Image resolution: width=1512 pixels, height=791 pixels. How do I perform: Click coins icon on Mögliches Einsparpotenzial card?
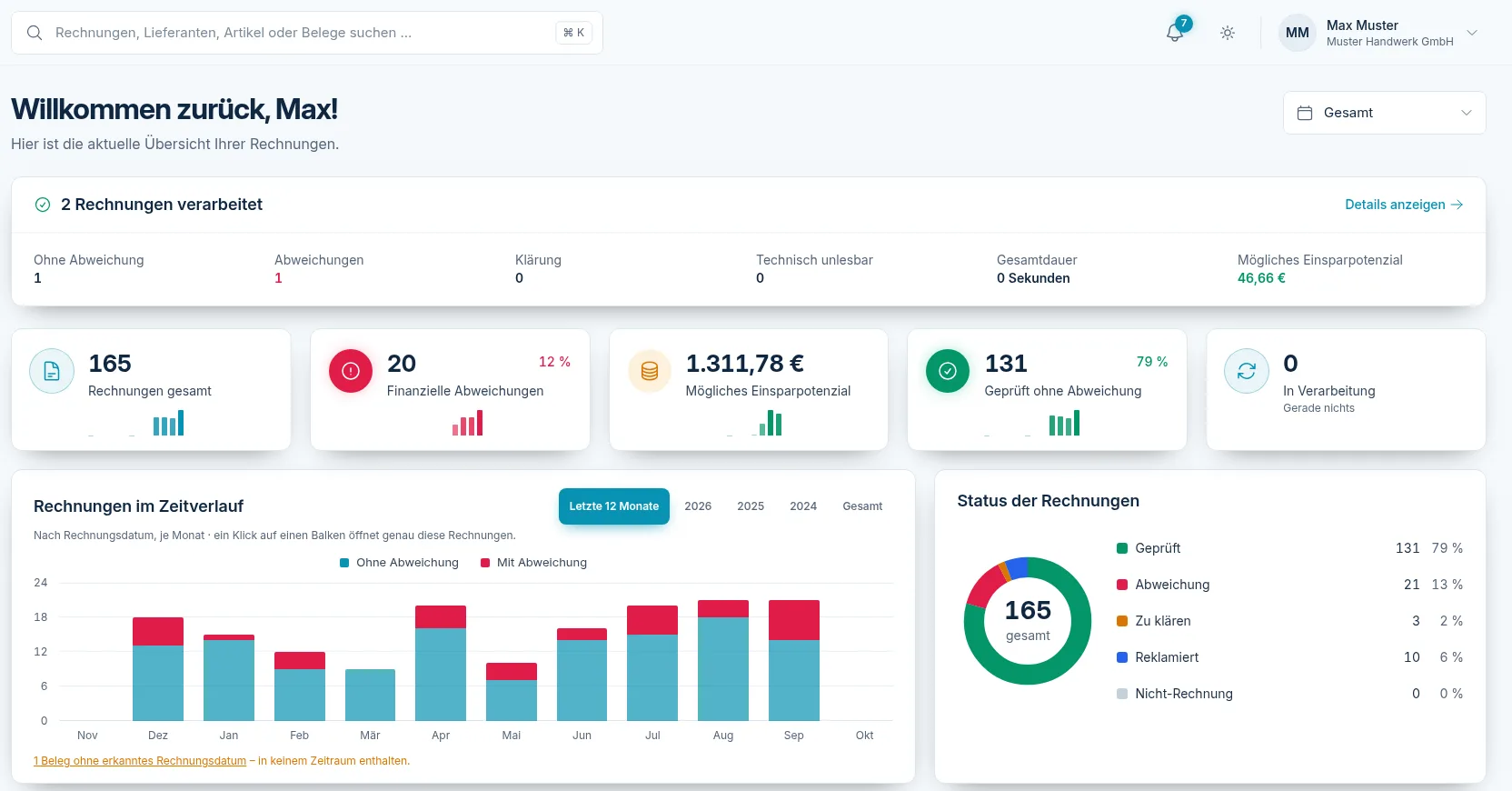click(650, 371)
